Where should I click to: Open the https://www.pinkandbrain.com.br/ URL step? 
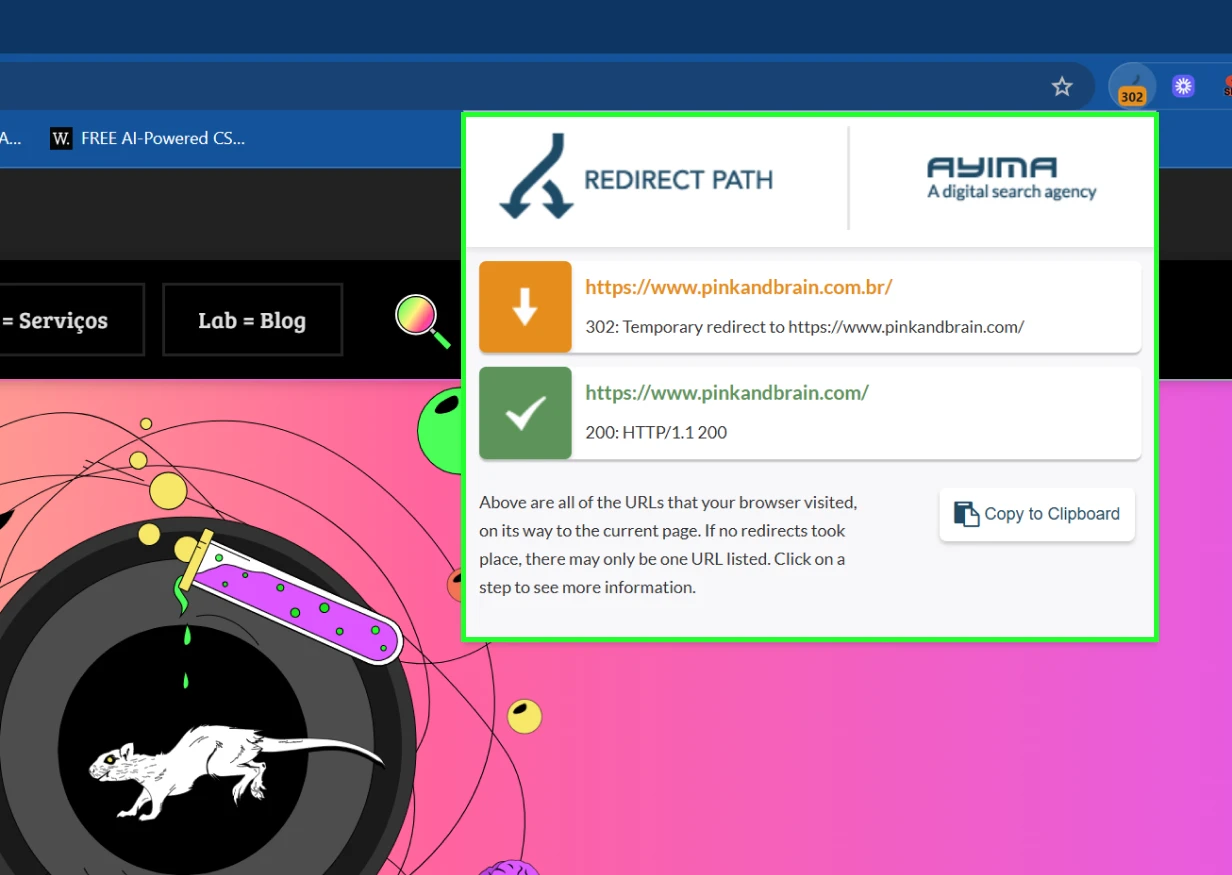point(738,287)
